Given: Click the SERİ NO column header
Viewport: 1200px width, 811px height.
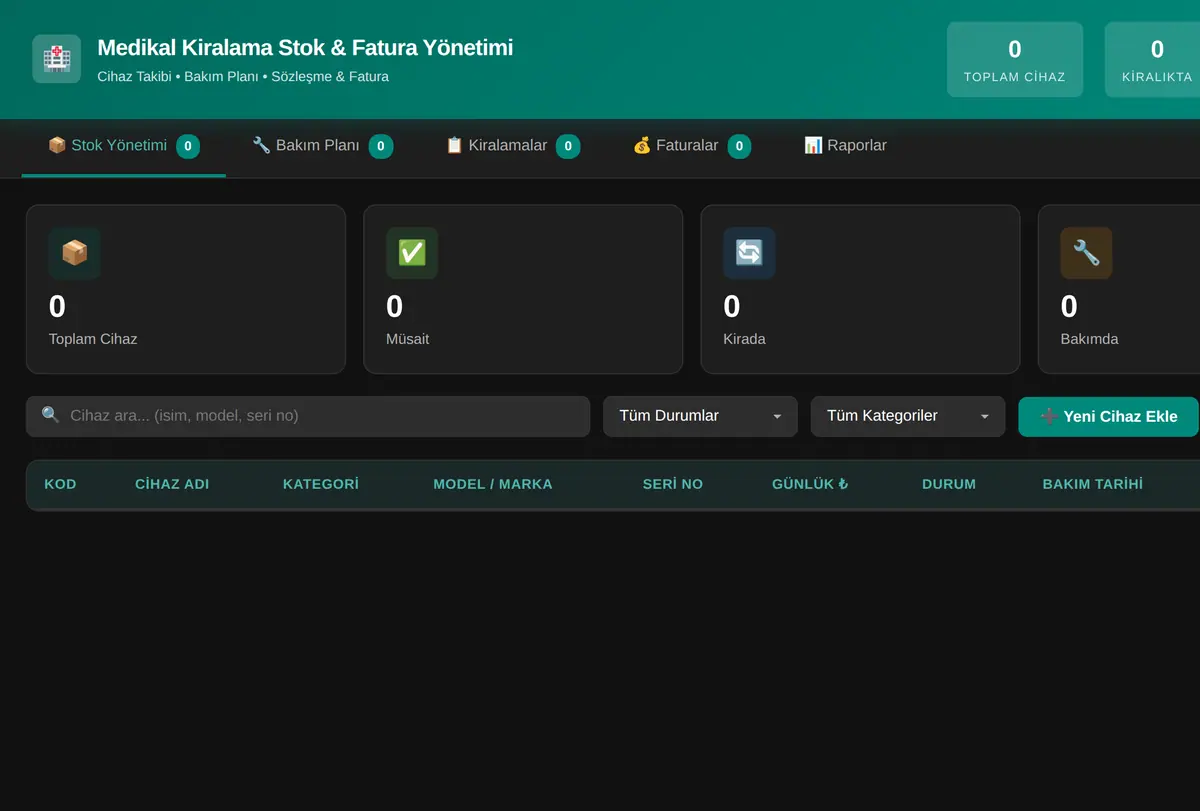Looking at the screenshot, I should click(x=673, y=484).
